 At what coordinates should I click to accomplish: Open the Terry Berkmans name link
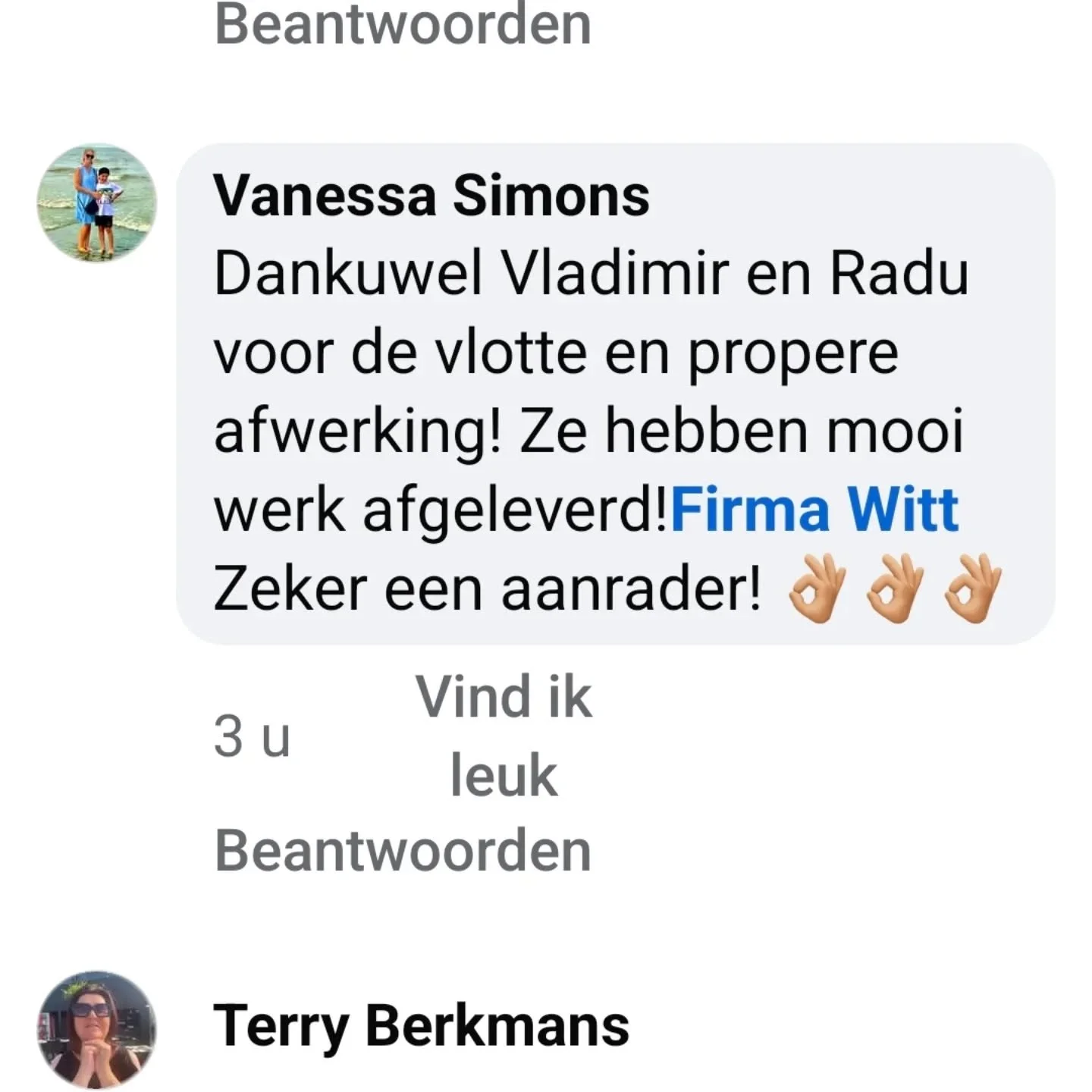pyautogui.click(x=422, y=1026)
